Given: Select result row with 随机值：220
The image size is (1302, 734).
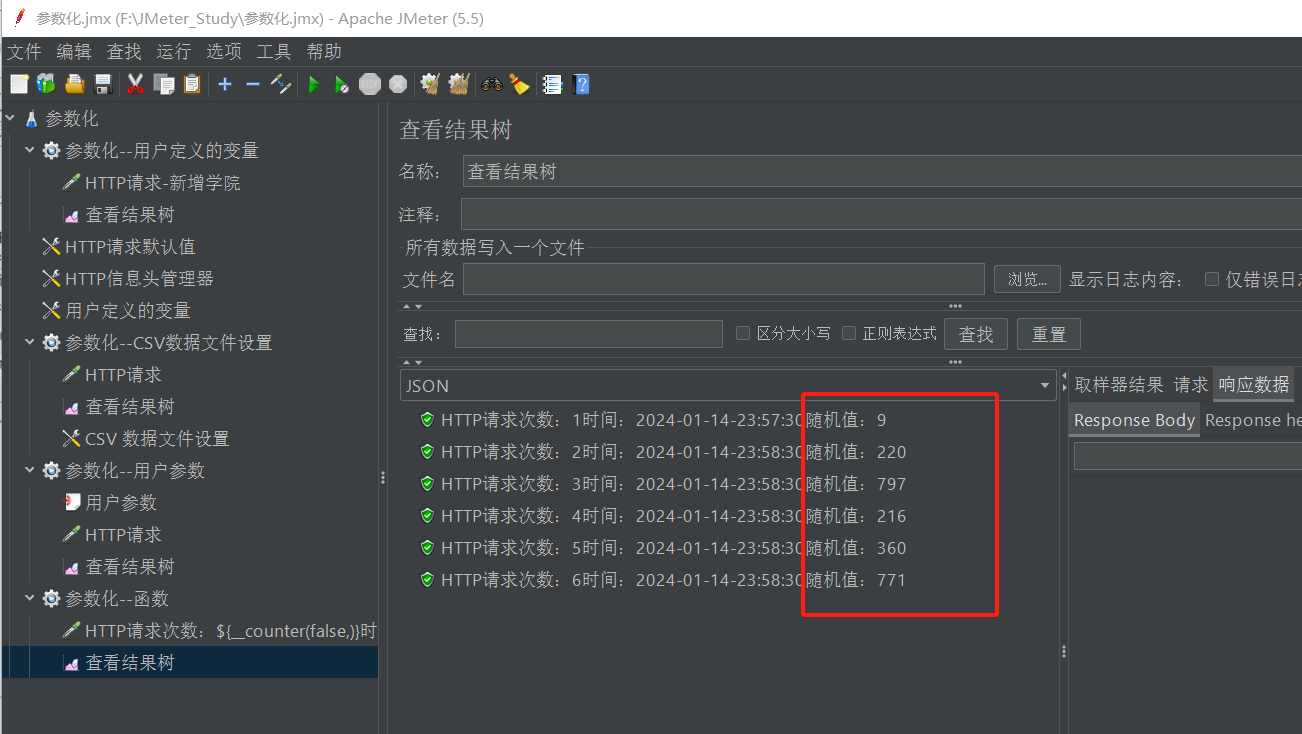Looking at the screenshot, I should pyautogui.click(x=663, y=452).
